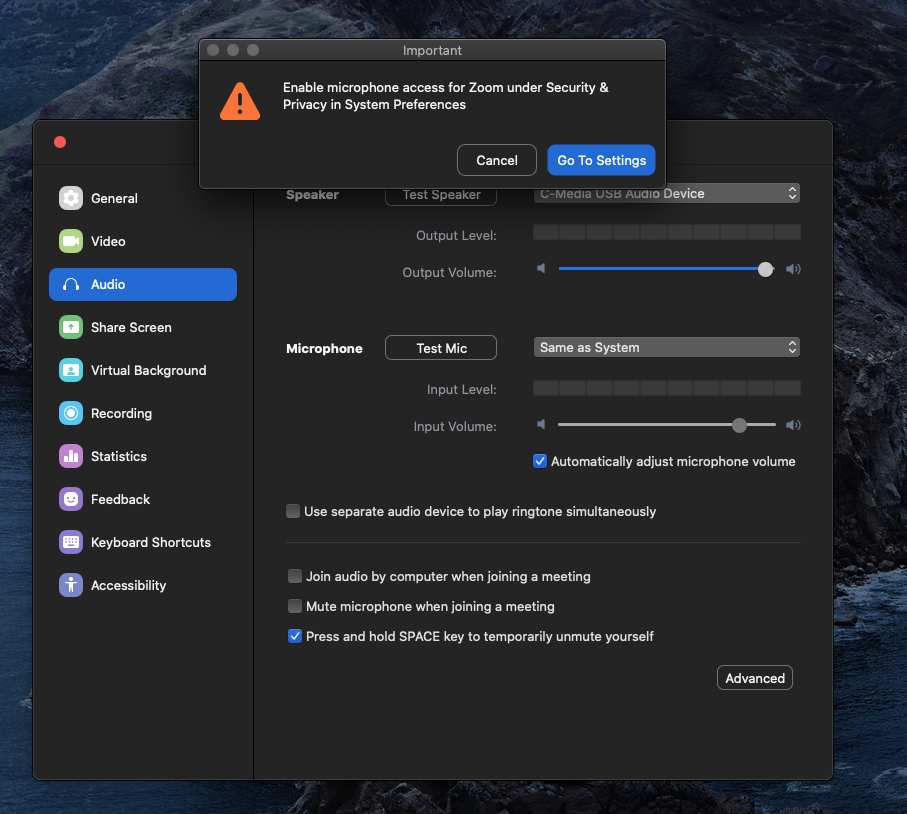907x814 pixels.
Task: Click the loud input volume speaker icon
Action: coord(793,425)
